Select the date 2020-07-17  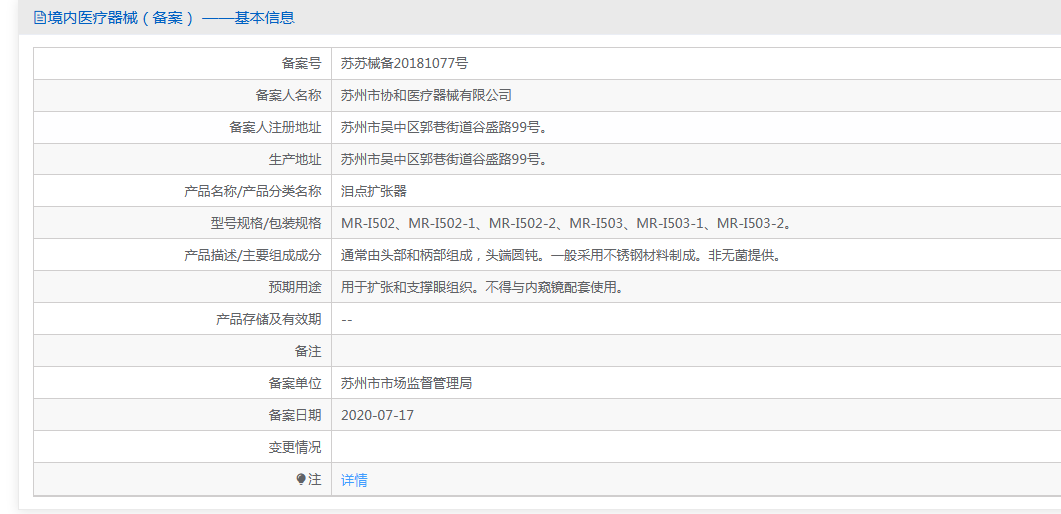click(378, 415)
